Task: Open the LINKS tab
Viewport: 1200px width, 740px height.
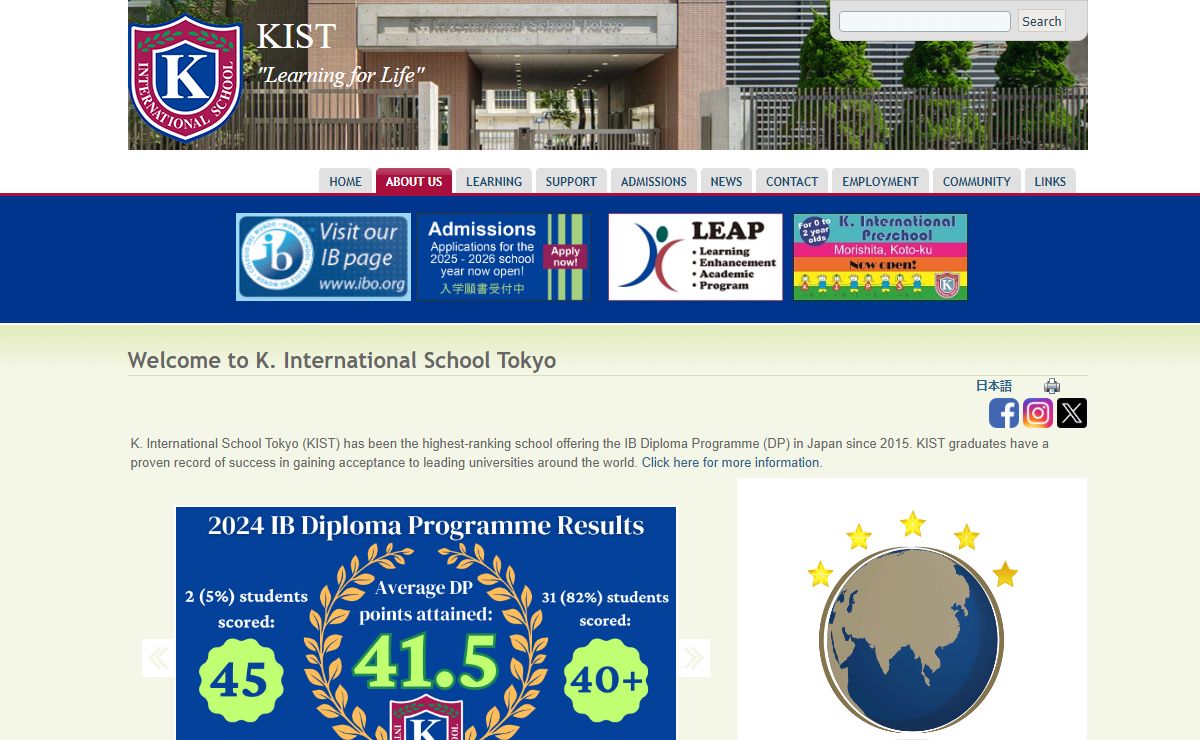Action: tap(1050, 181)
